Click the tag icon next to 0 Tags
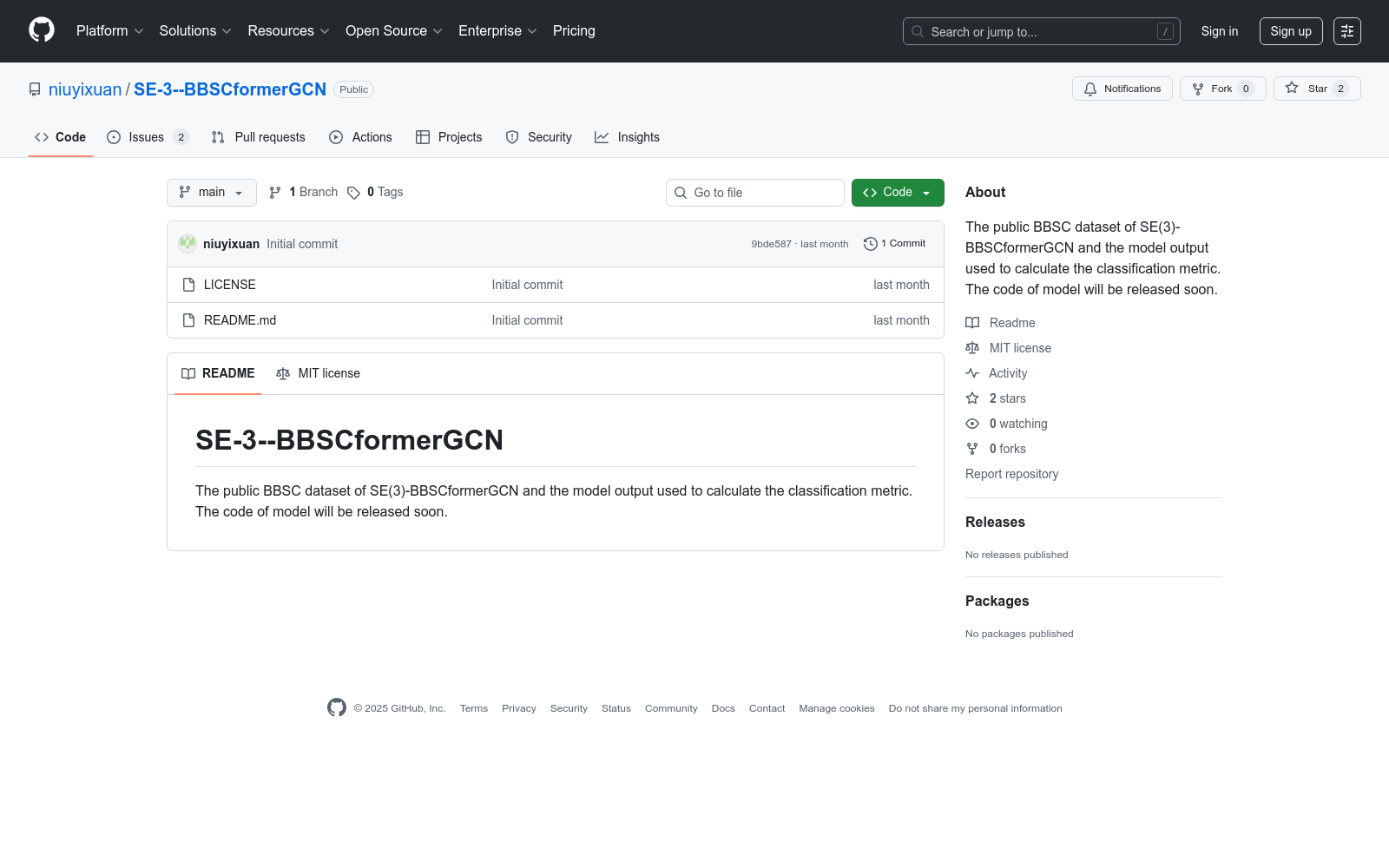 (353, 193)
